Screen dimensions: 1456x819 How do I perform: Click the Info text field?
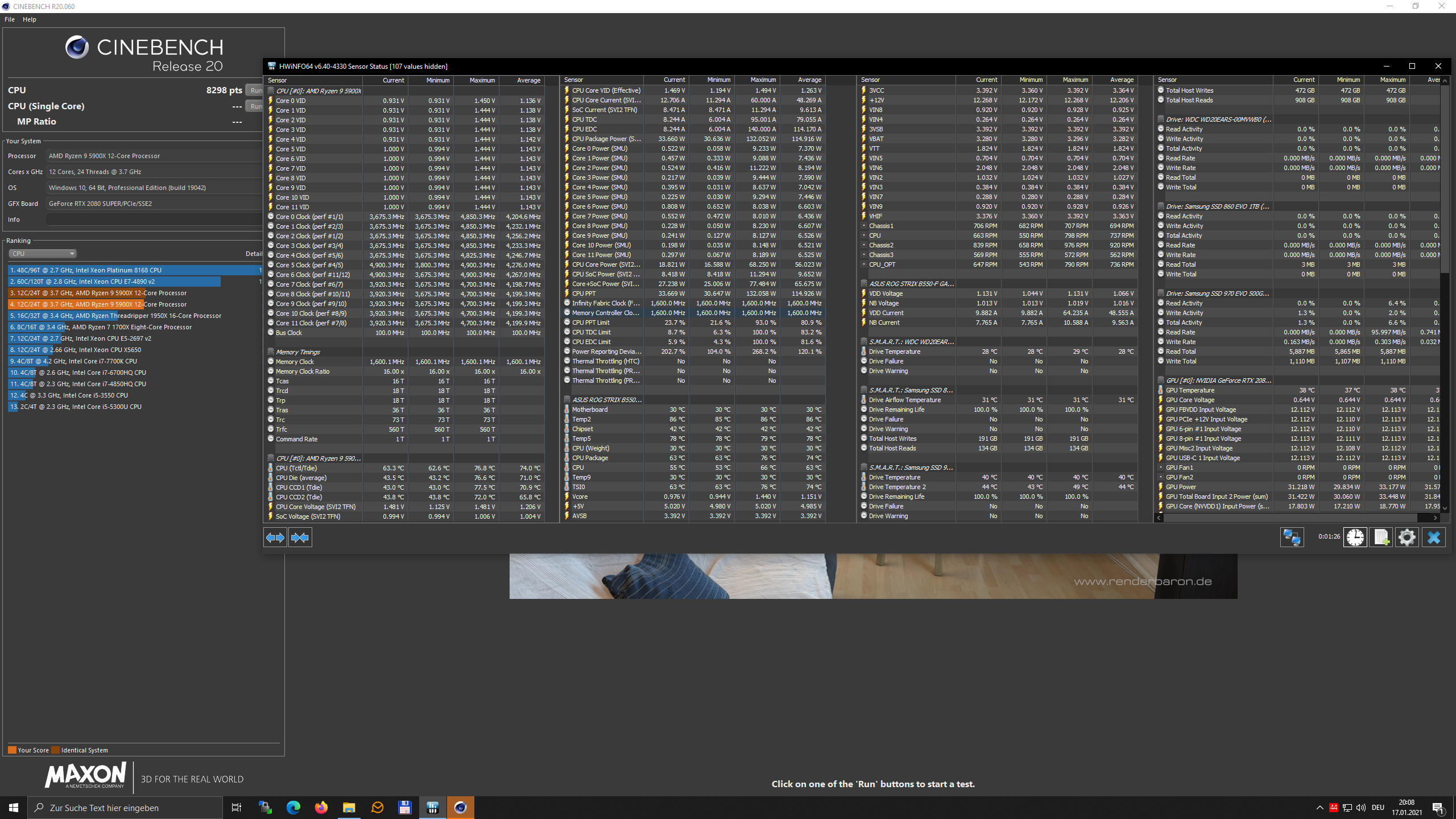(154, 220)
